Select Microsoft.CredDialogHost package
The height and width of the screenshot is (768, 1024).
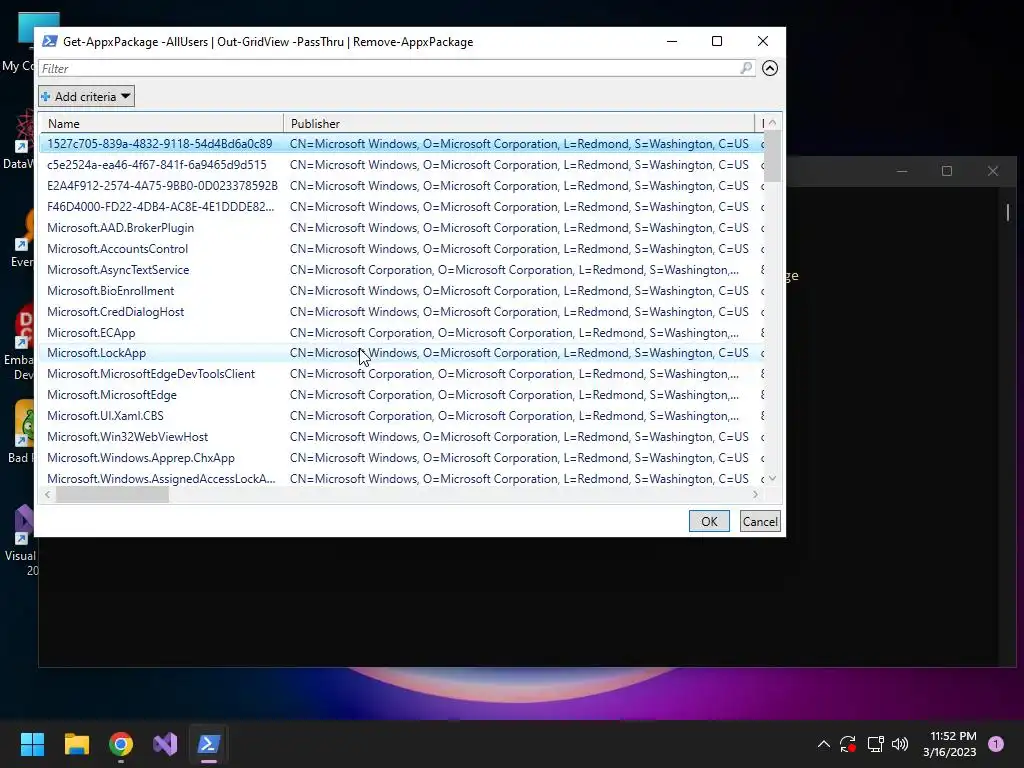(402, 312)
